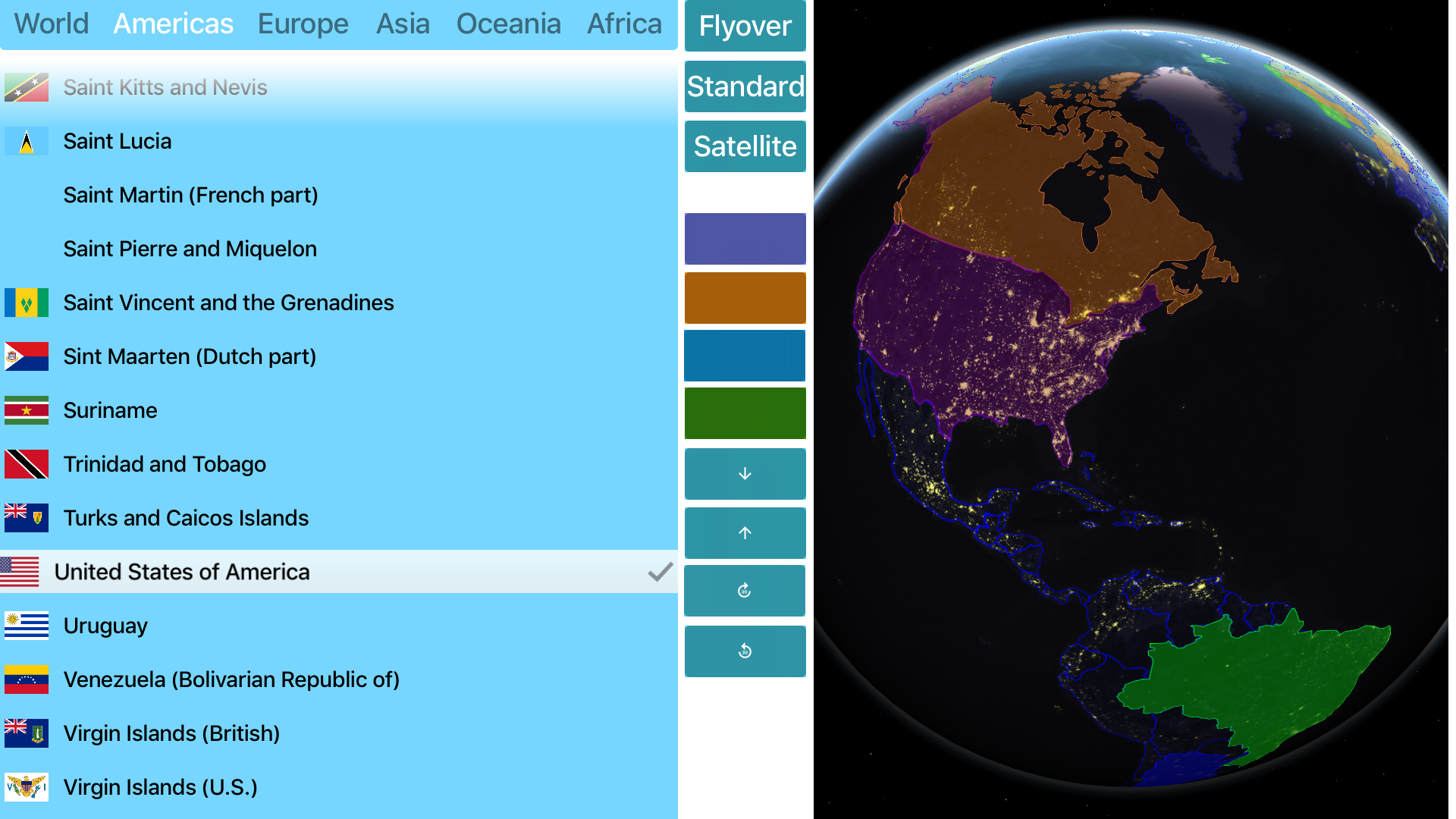Select Venezuela (Bolivarian Republic of)
Viewport: 1456px width, 819px height.
[339, 679]
